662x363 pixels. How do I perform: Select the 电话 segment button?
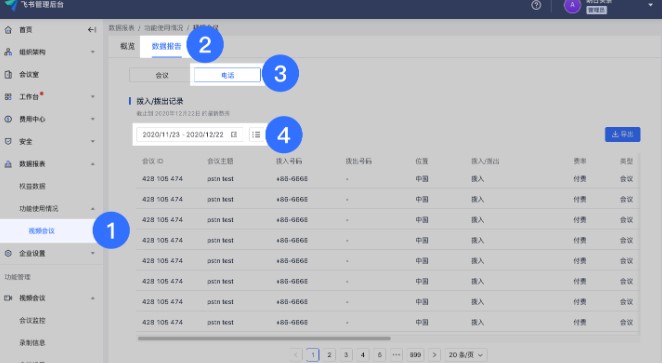227,76
